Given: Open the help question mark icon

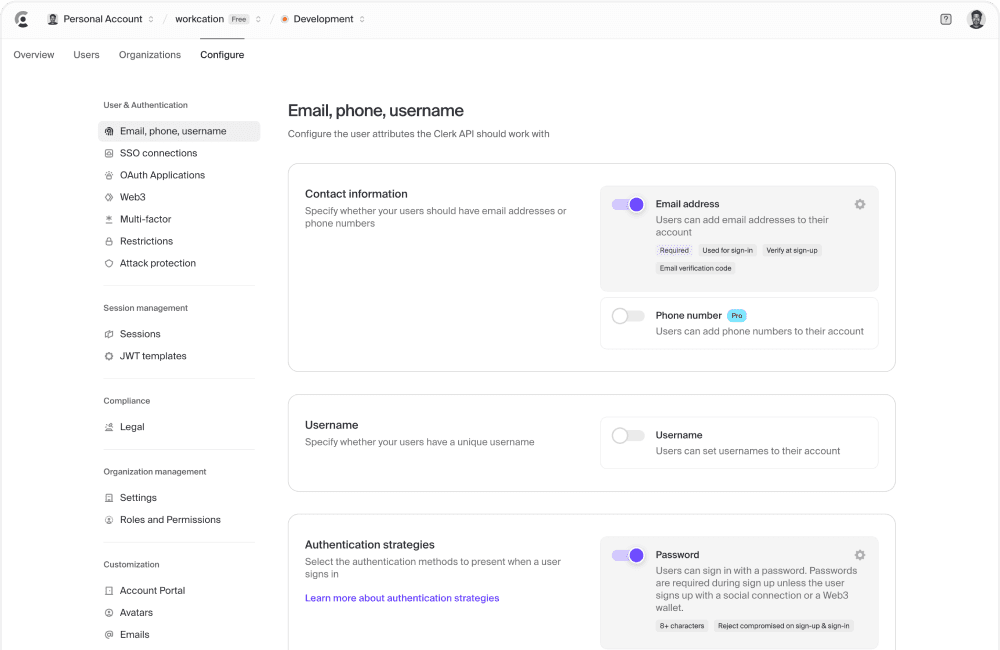Looking at the screenshot, I should coord(946,19).
